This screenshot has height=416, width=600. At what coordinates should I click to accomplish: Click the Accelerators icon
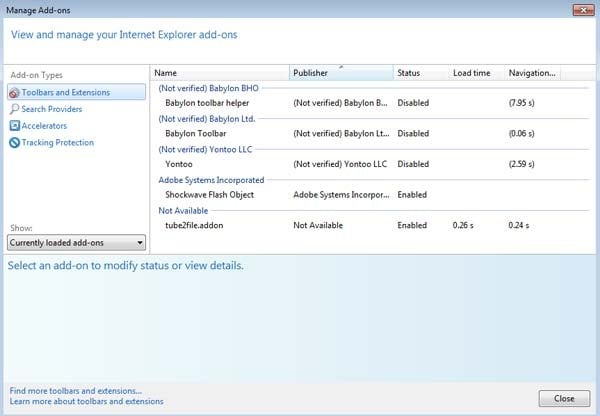[x=15, y=126]
